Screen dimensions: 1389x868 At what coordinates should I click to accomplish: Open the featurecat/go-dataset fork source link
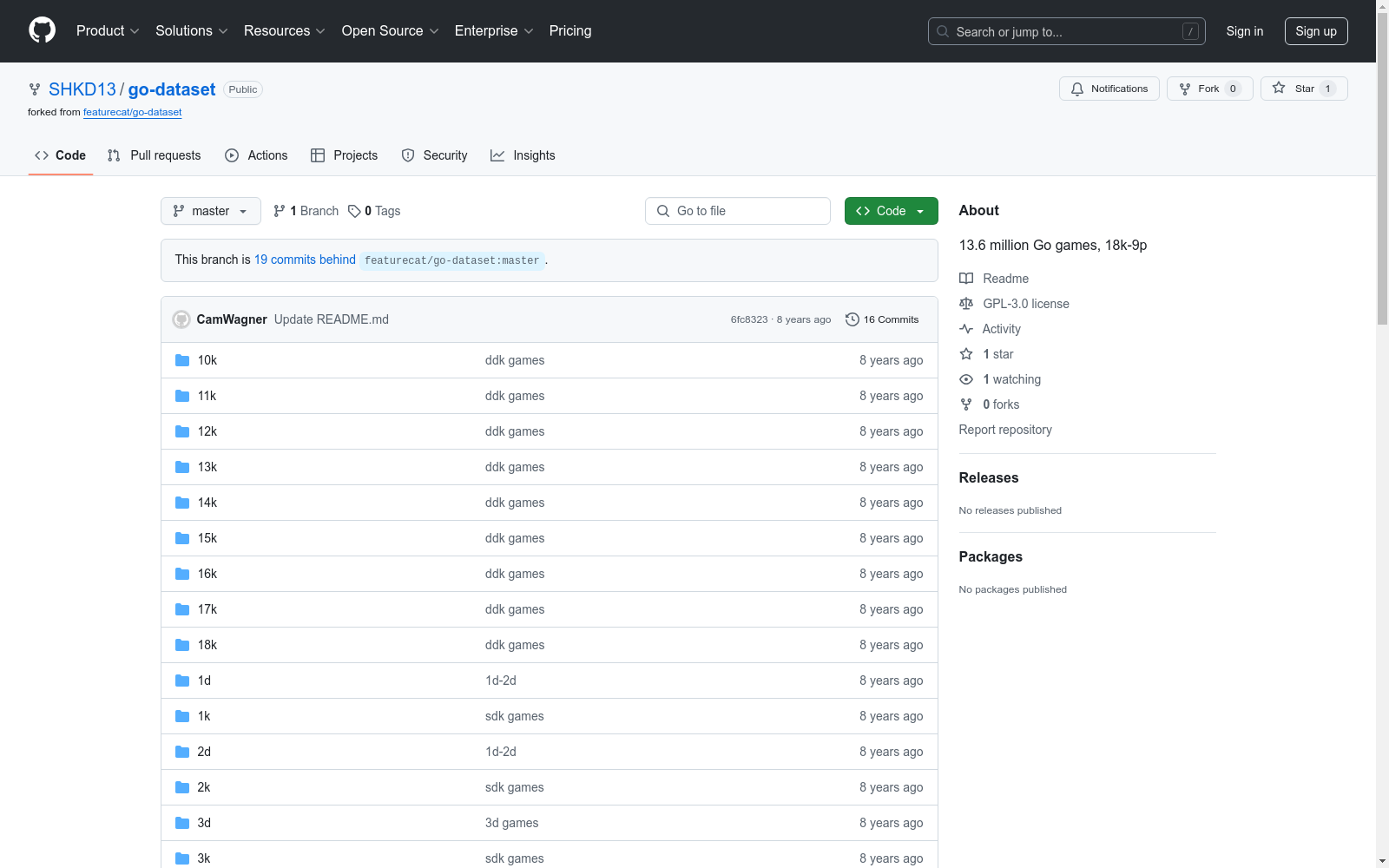133,112
